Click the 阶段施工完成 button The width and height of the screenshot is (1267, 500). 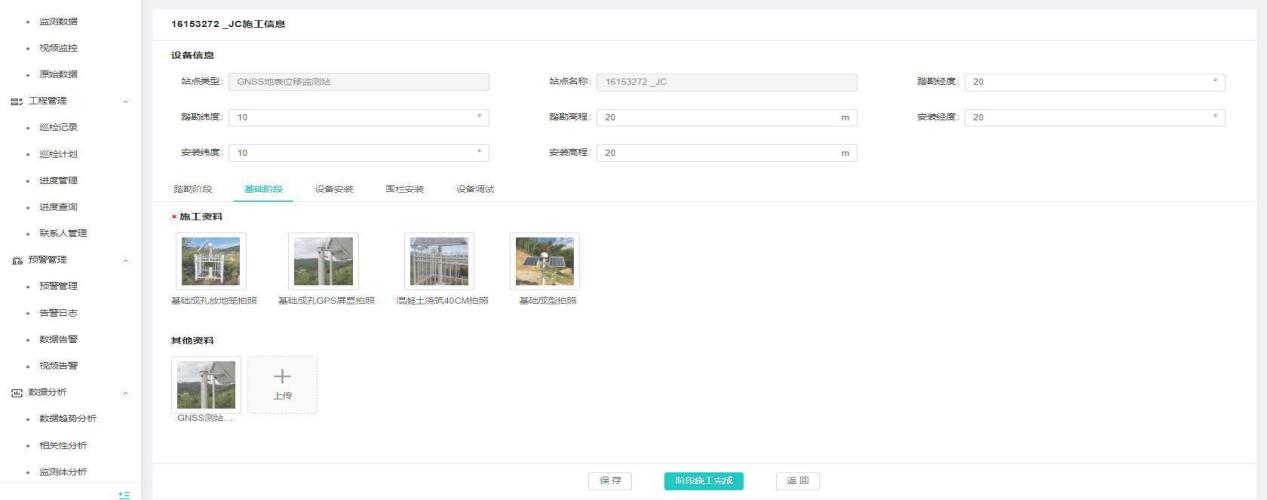pos(704,481)
